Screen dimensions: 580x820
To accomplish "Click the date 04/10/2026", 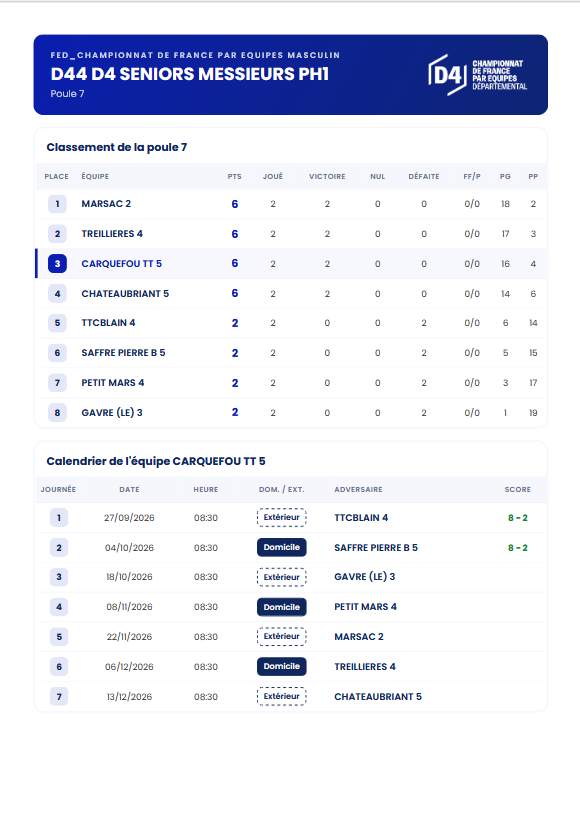I will [129, 548].
